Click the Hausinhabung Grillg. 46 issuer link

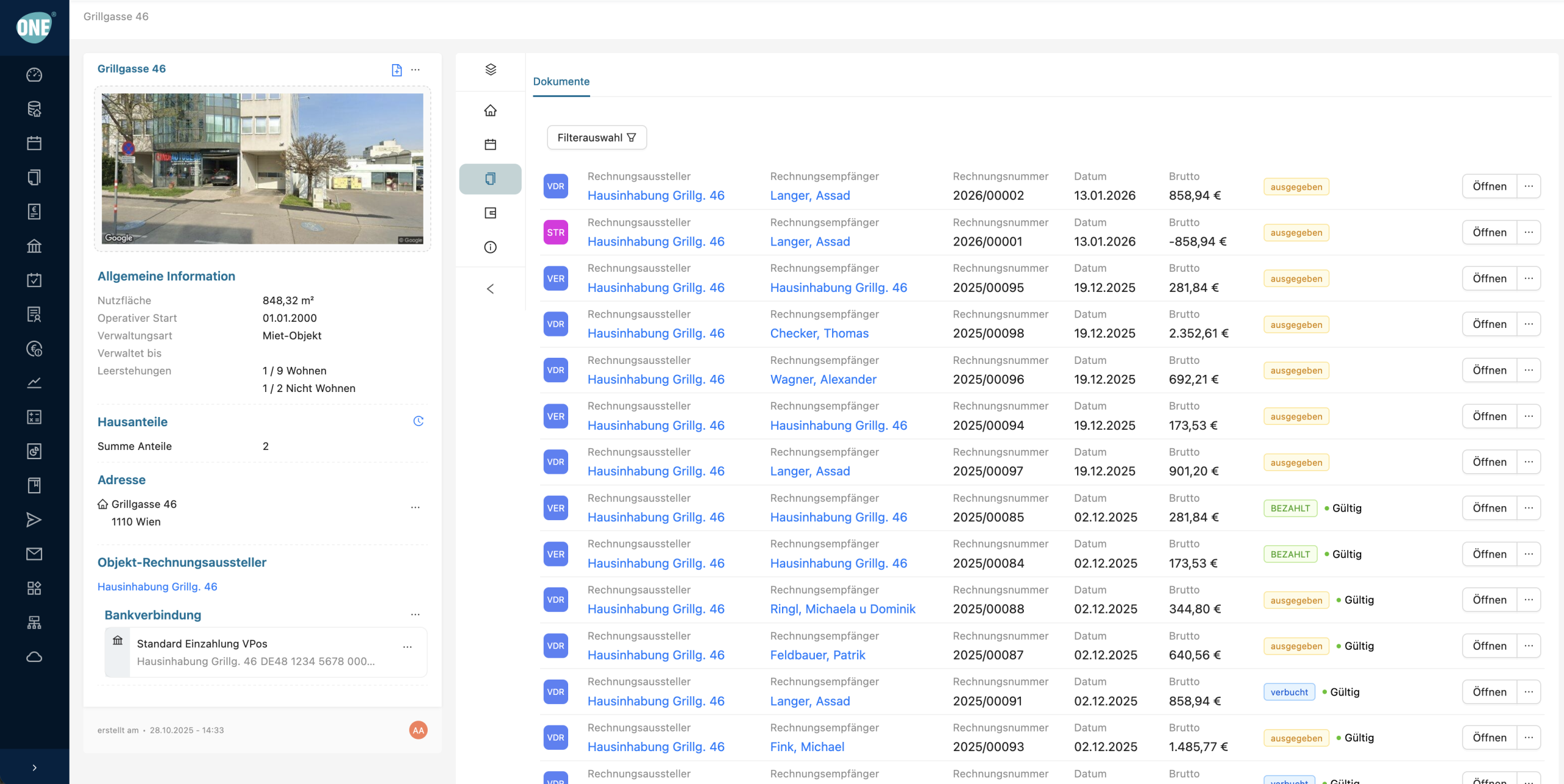pos(157,587)
